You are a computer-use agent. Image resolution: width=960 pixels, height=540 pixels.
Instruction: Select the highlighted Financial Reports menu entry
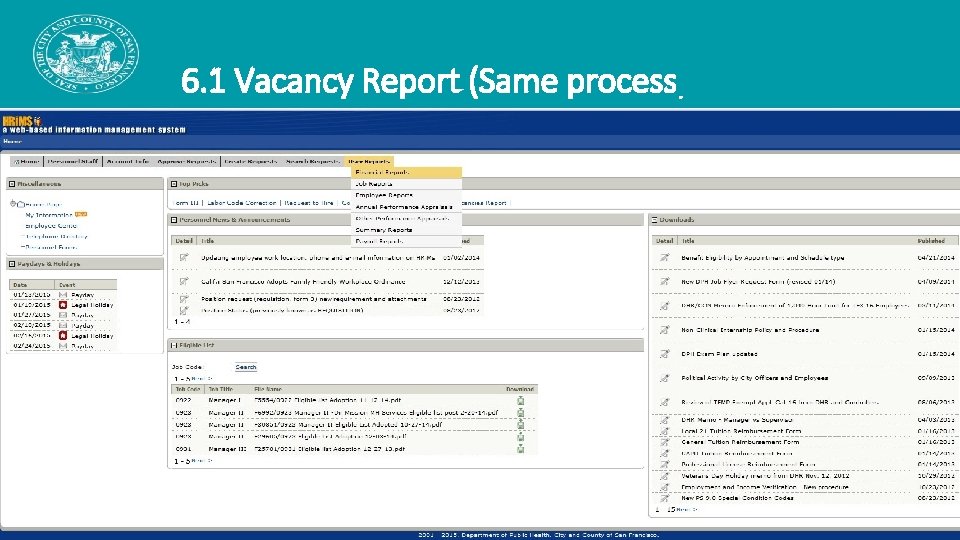[406, 173]
